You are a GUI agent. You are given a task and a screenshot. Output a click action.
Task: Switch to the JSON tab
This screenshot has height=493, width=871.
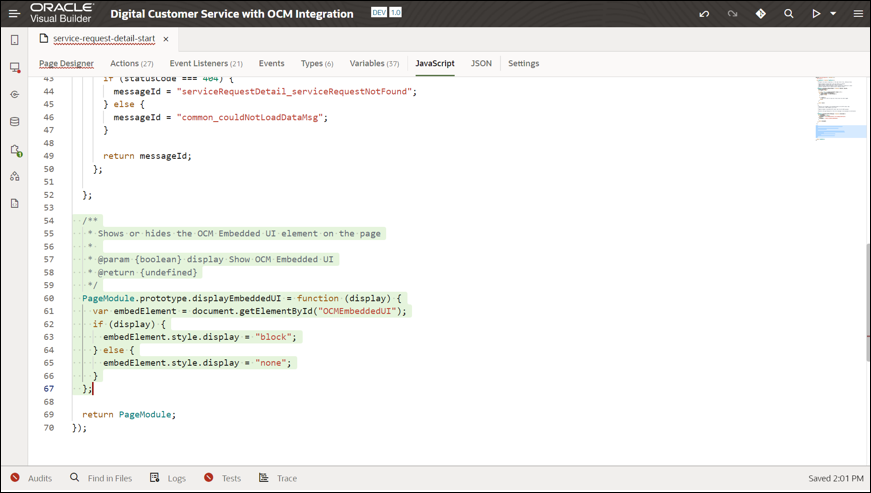(481, 63)
